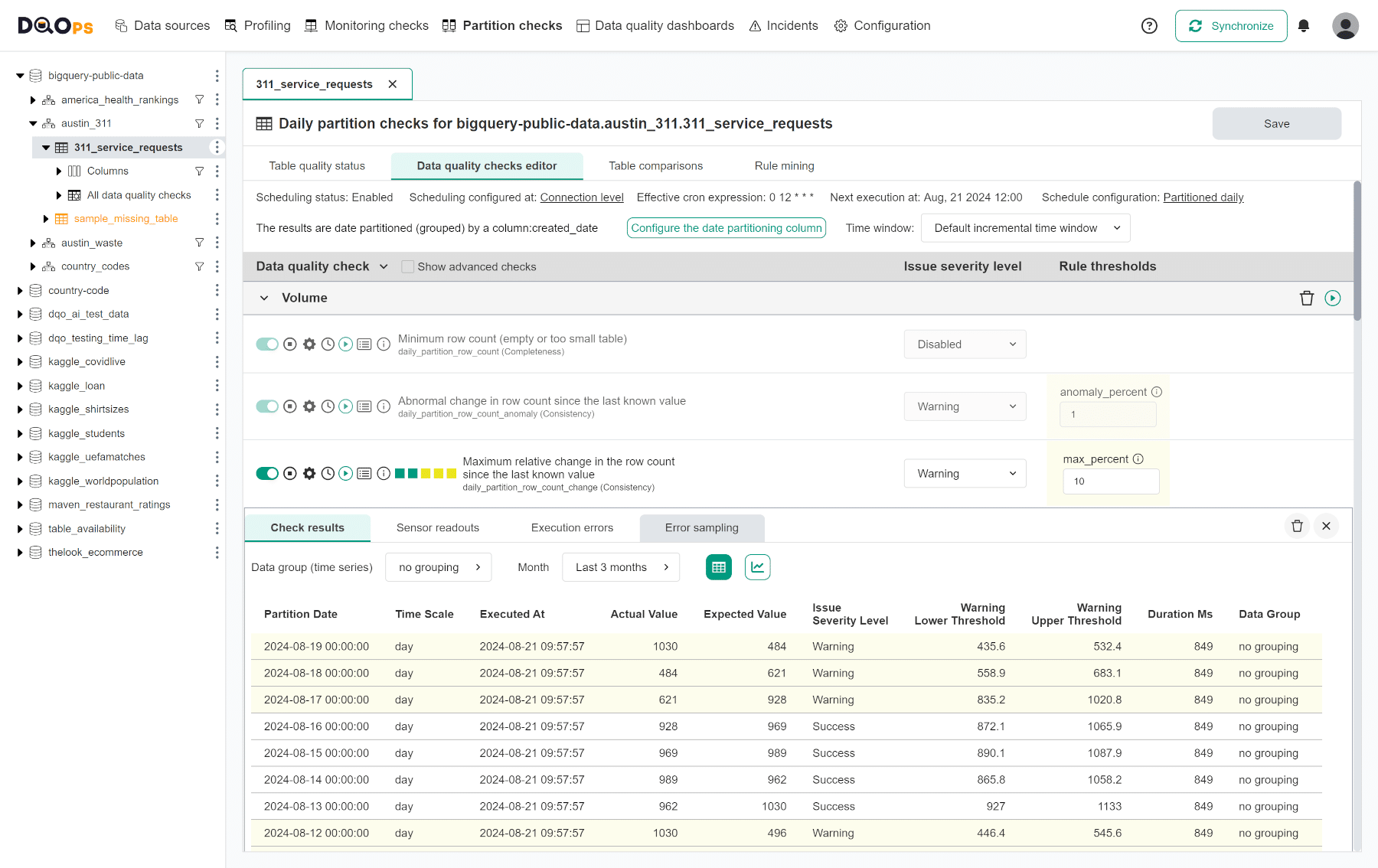The width and height of the screenshot is (1378, 868).
Task: Go to Monitoring checks
Action: pos(366,26)
